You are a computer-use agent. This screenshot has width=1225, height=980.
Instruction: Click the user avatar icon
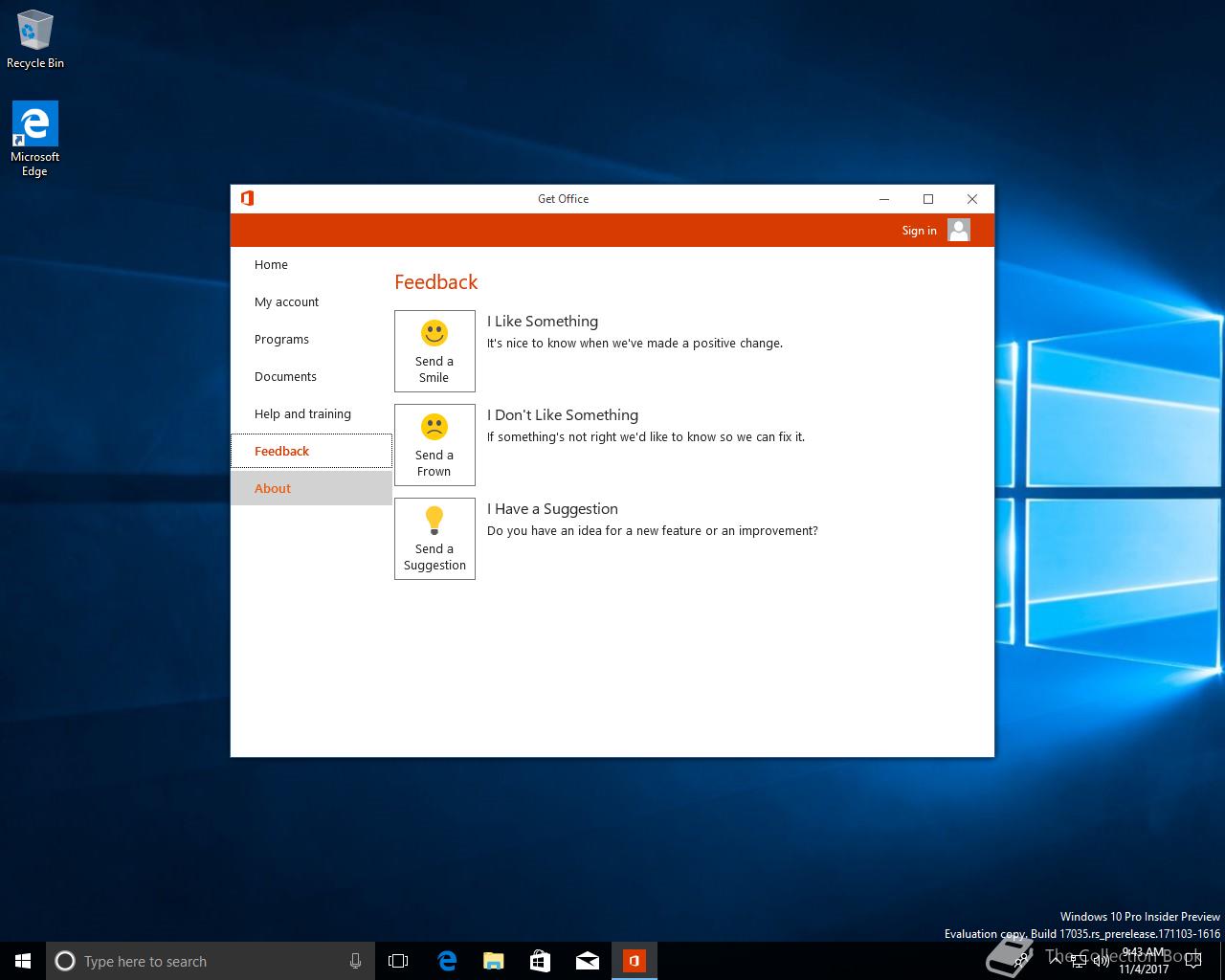[959, 230]
